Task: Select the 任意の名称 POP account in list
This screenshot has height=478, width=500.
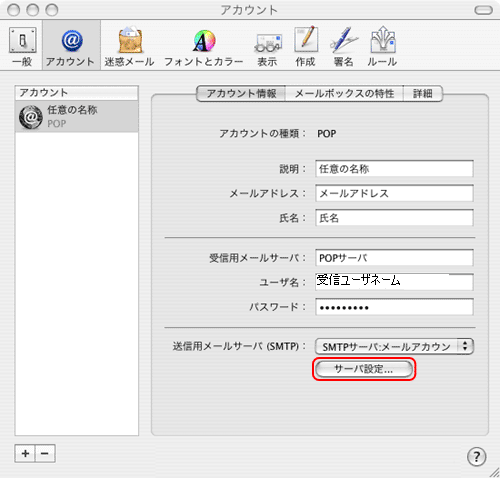Action: click(x=77, y=117)
